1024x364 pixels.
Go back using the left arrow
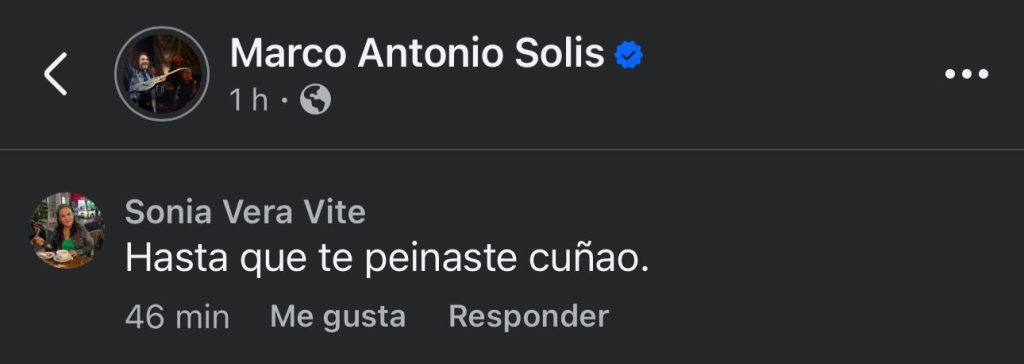point(56,74)
